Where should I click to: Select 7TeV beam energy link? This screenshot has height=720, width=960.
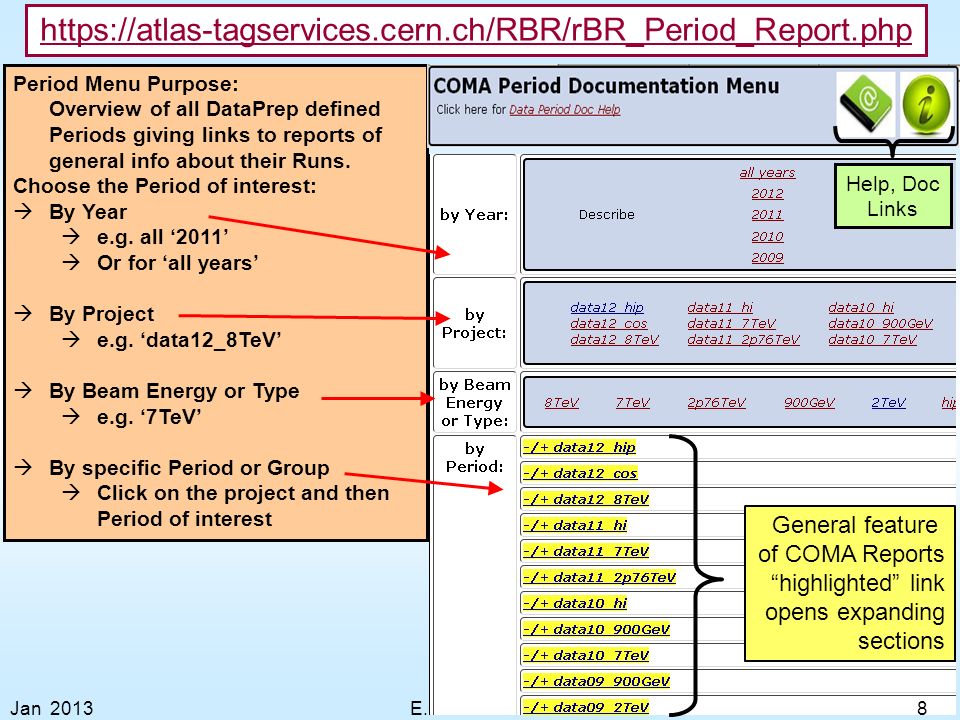point(632,403)
